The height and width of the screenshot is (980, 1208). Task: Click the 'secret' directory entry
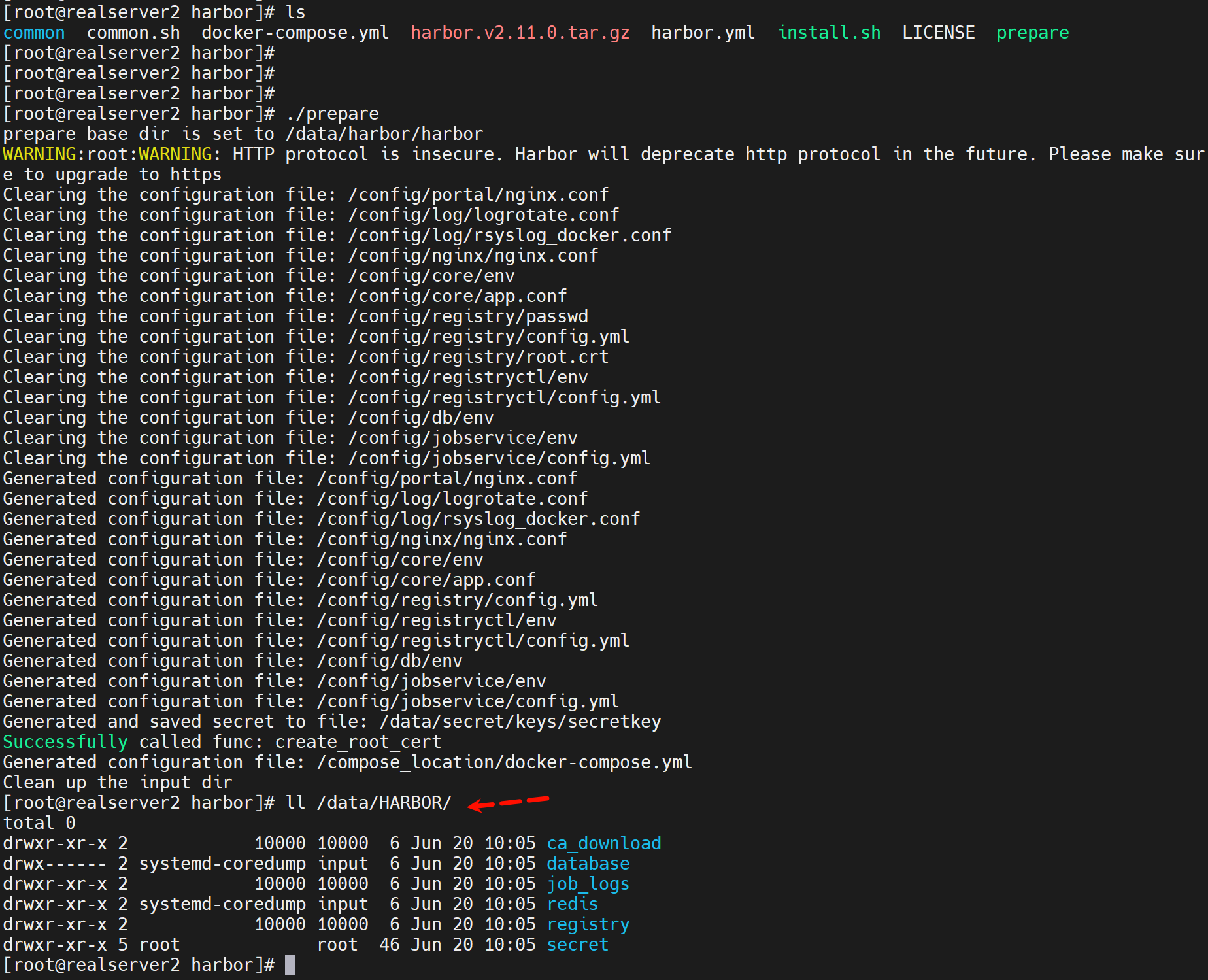tap(577, 945)
